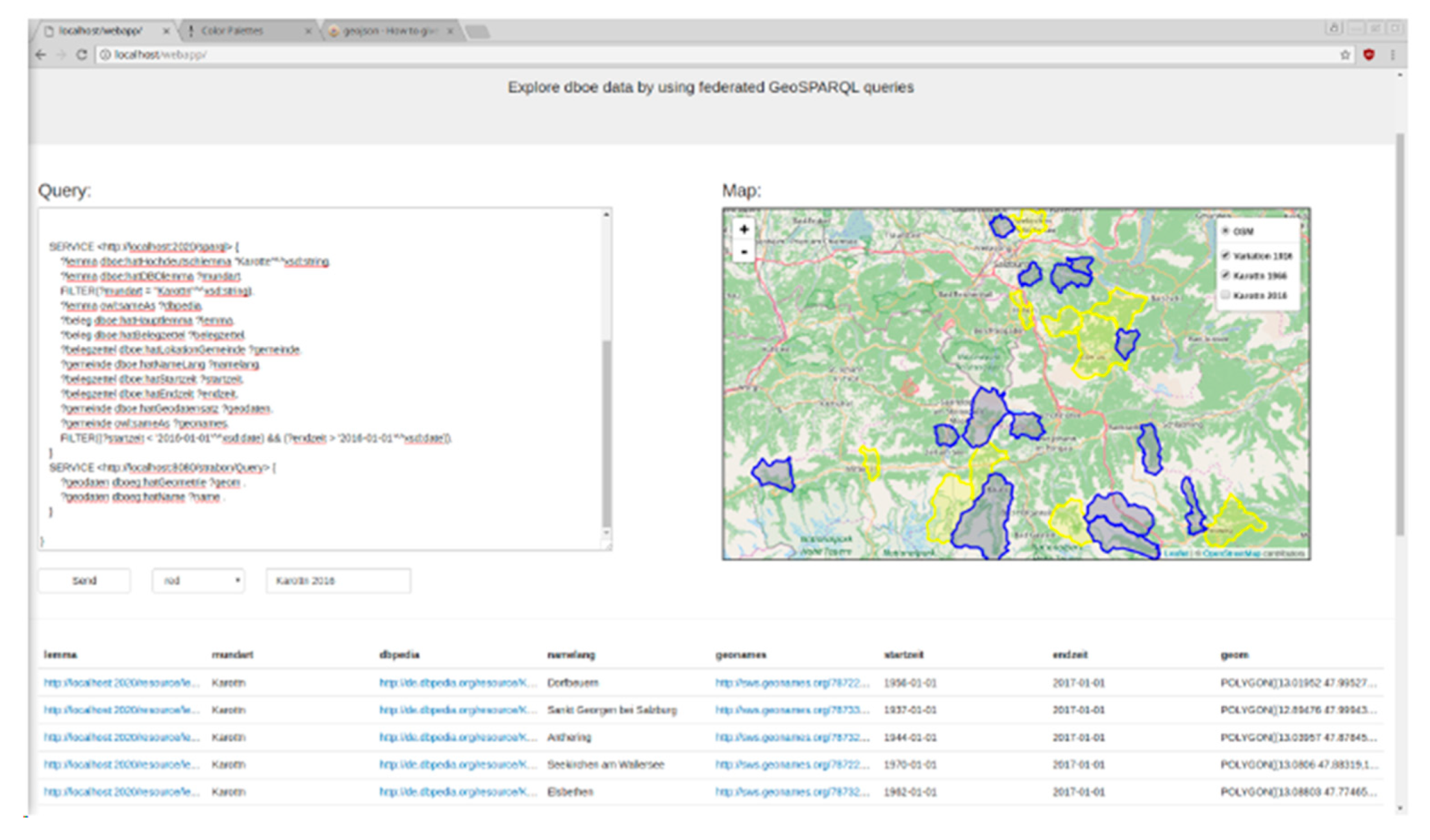Image resolution: width=1430 pixels, height=840 pixels.
Task: Focus the Karottn 2016 layer name field
Action: pos(338,580)
